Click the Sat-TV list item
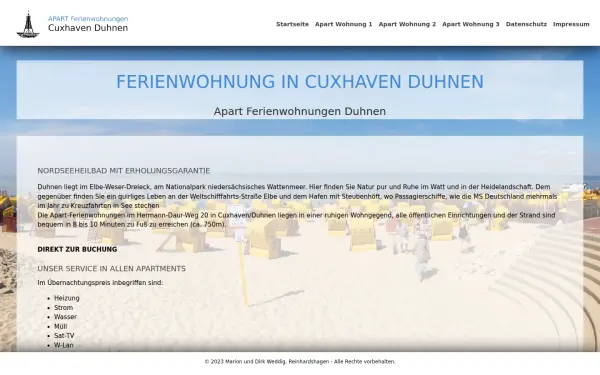The image size is (600, 375). click(x=64, y=336)
